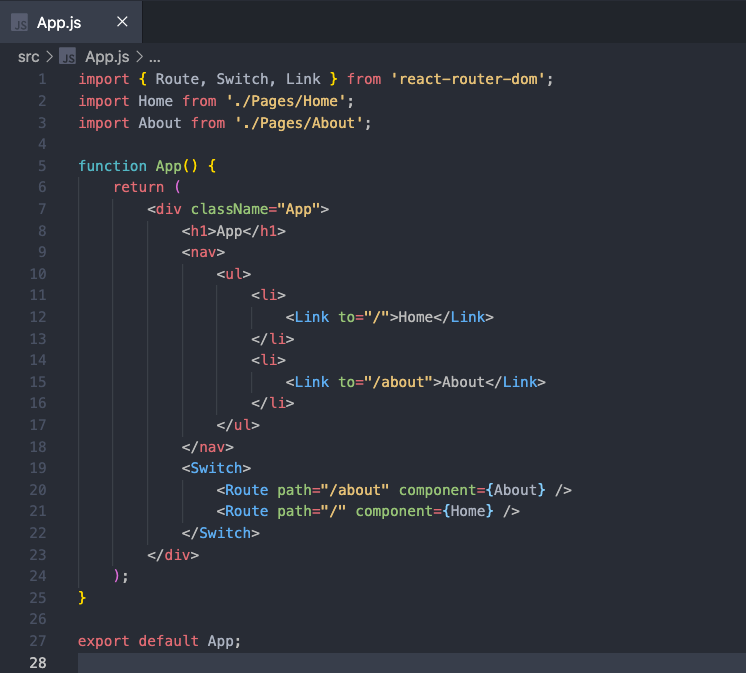This screenshot has height=673, width=746.
Task: Click './Pages/About' import path
Action: coord(299,123)
